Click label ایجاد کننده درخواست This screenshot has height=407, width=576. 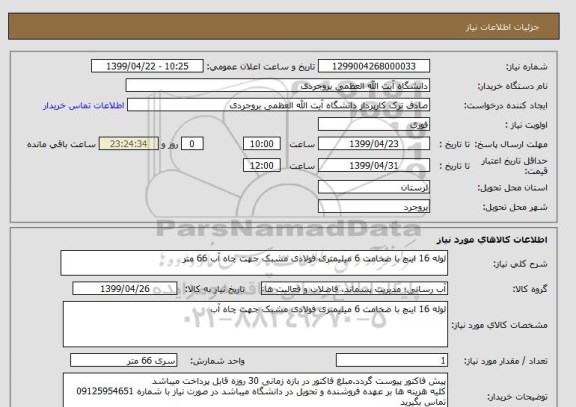[506, 106]
